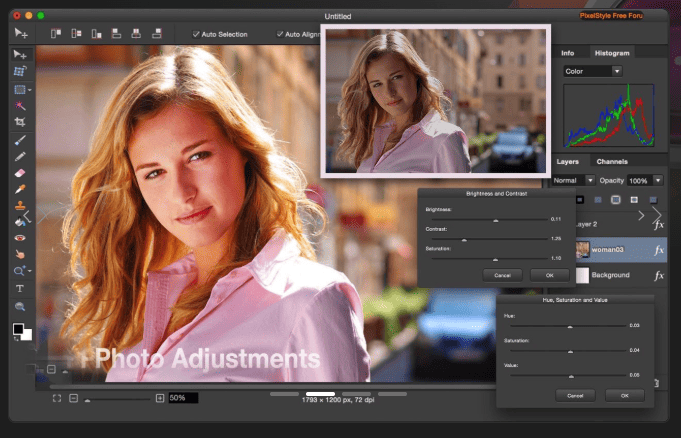Click the move tool icon in options bar
The height and width of the screenshot is (438, 681).
coord(21,33)
